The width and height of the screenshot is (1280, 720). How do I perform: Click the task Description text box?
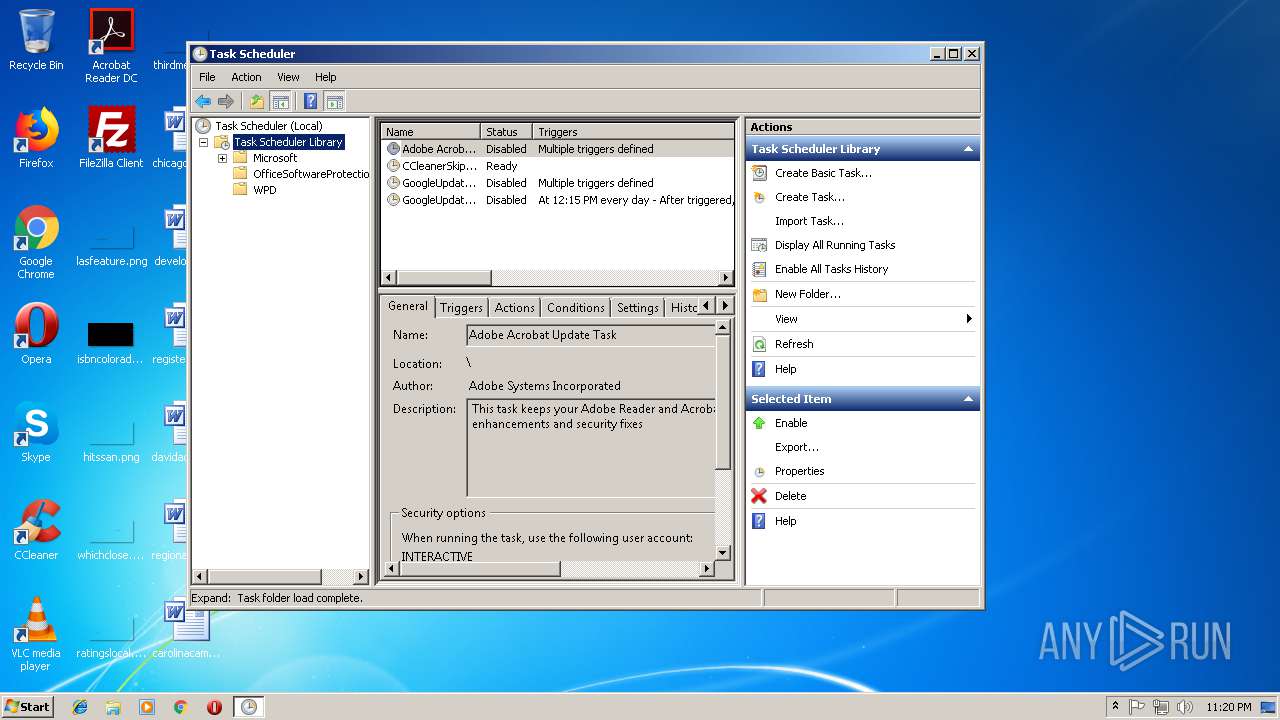point(591,448)
